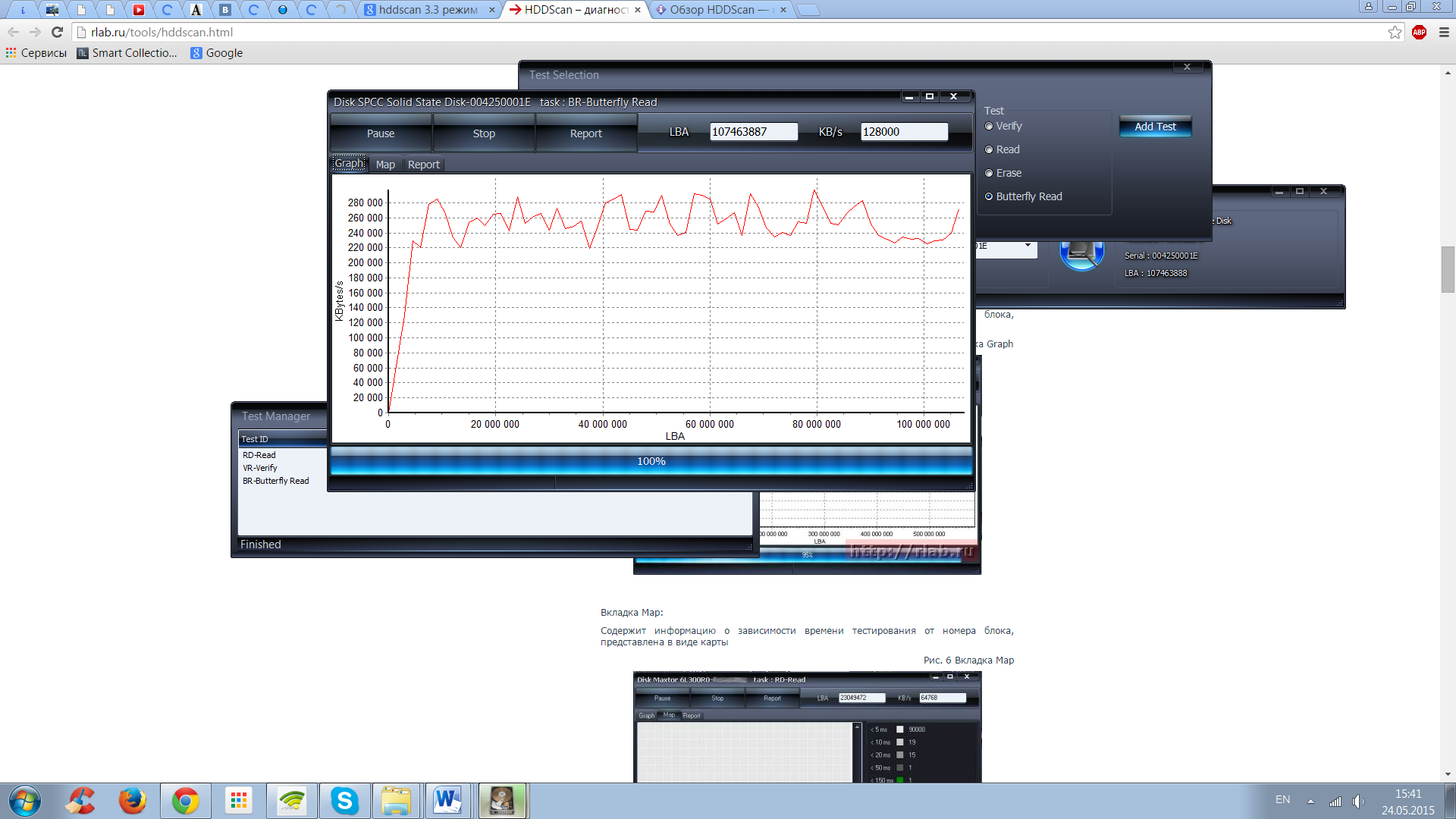The height and width of the screenshot is (819, 1456).
Task: Select VR-Verify in Test Manager list
Action: click(260, 468)
